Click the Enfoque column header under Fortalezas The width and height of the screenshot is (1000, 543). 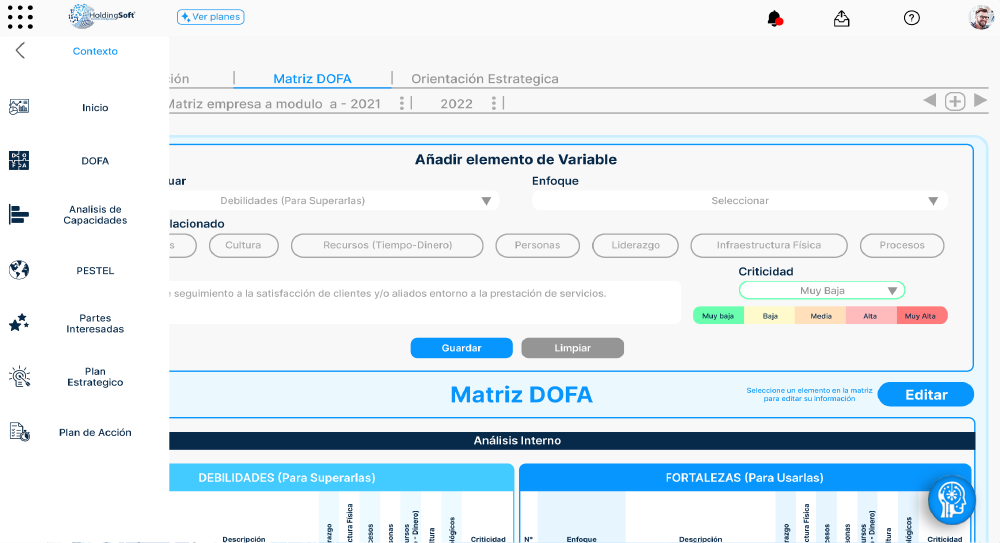click(582, 539)
